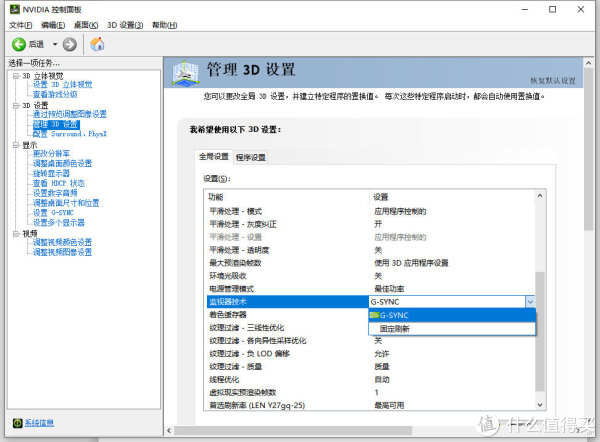600x442 pixels.
Task: Click the grey Forward arrow icon
Action: pos(70,44)
